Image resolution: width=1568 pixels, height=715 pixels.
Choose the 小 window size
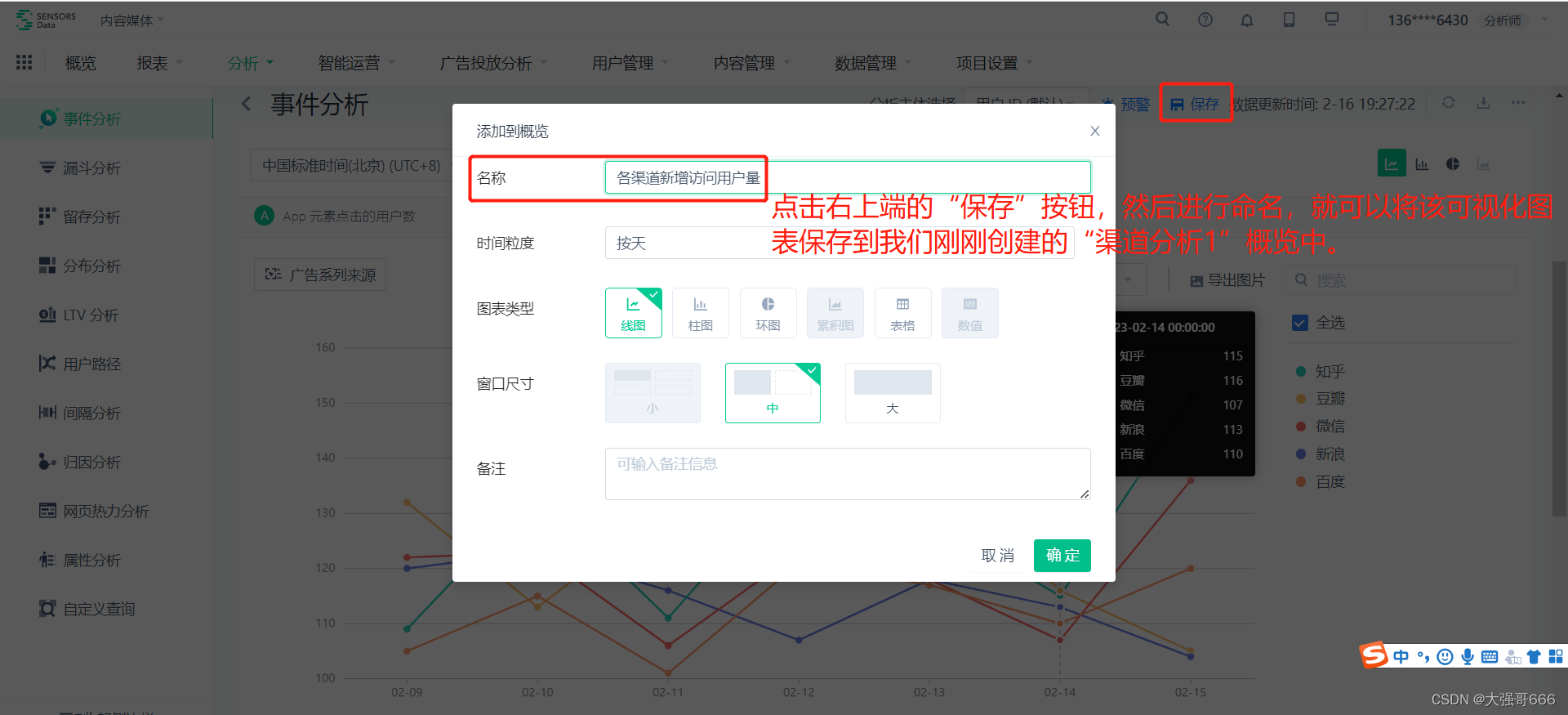pos(653,393)
